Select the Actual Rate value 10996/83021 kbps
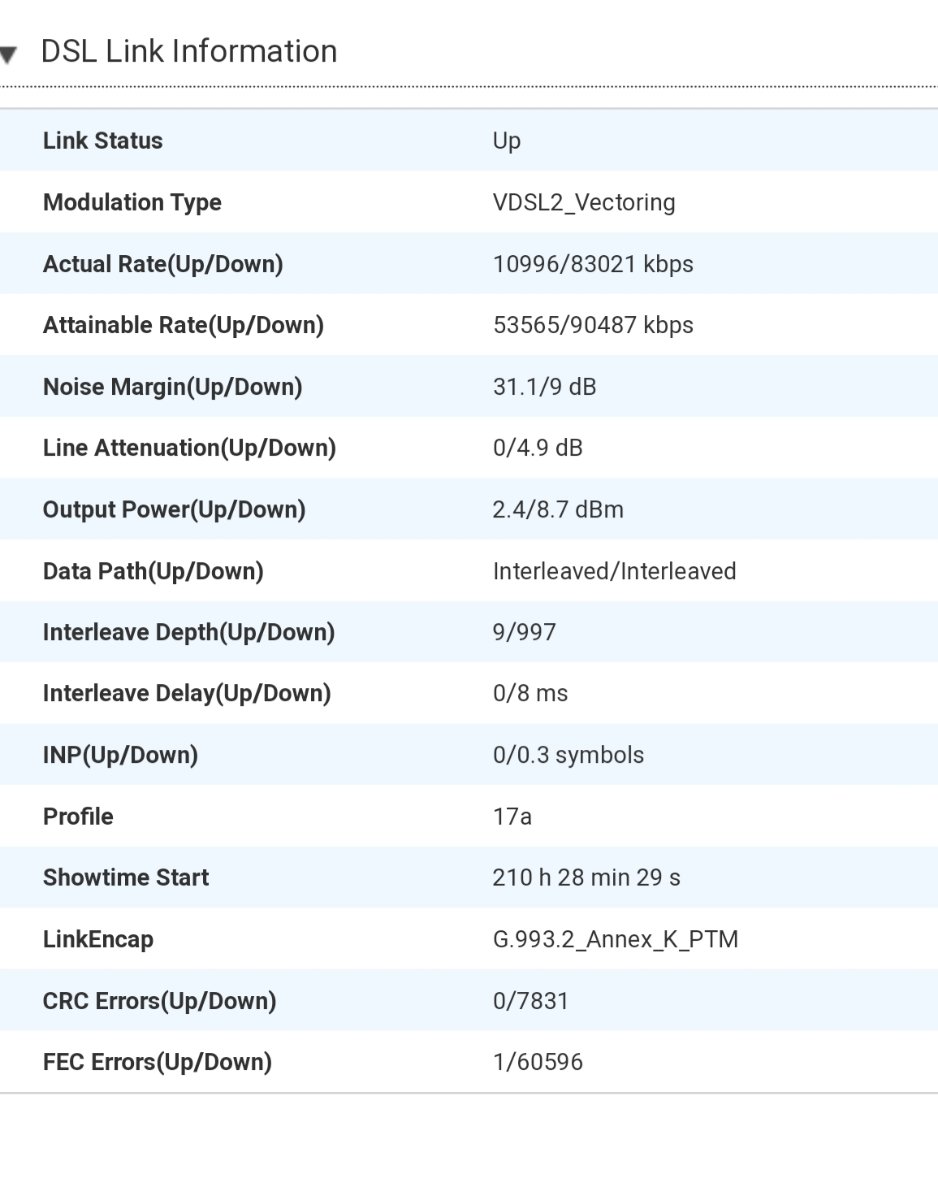 pyautogui.click(x=593, y=264)
